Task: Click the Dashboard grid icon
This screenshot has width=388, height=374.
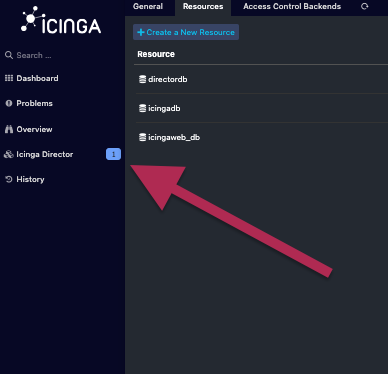Action: click(9, 78)
